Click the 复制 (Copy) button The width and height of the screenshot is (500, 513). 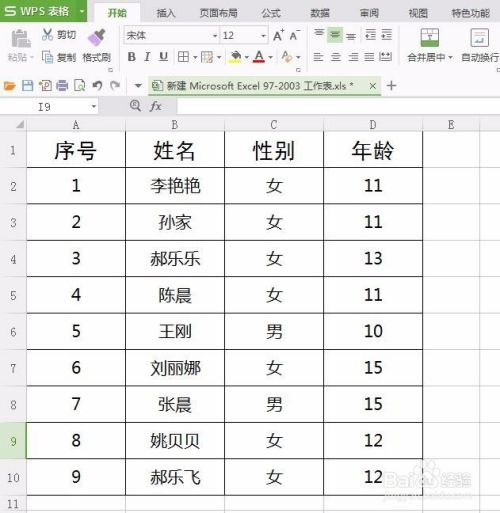click(x=59, y=57)
